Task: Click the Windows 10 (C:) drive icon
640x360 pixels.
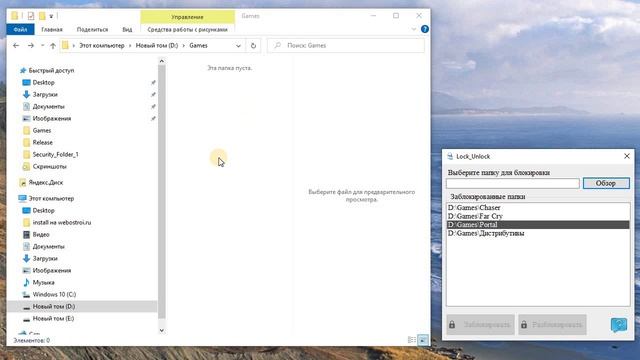Action: 26,294
